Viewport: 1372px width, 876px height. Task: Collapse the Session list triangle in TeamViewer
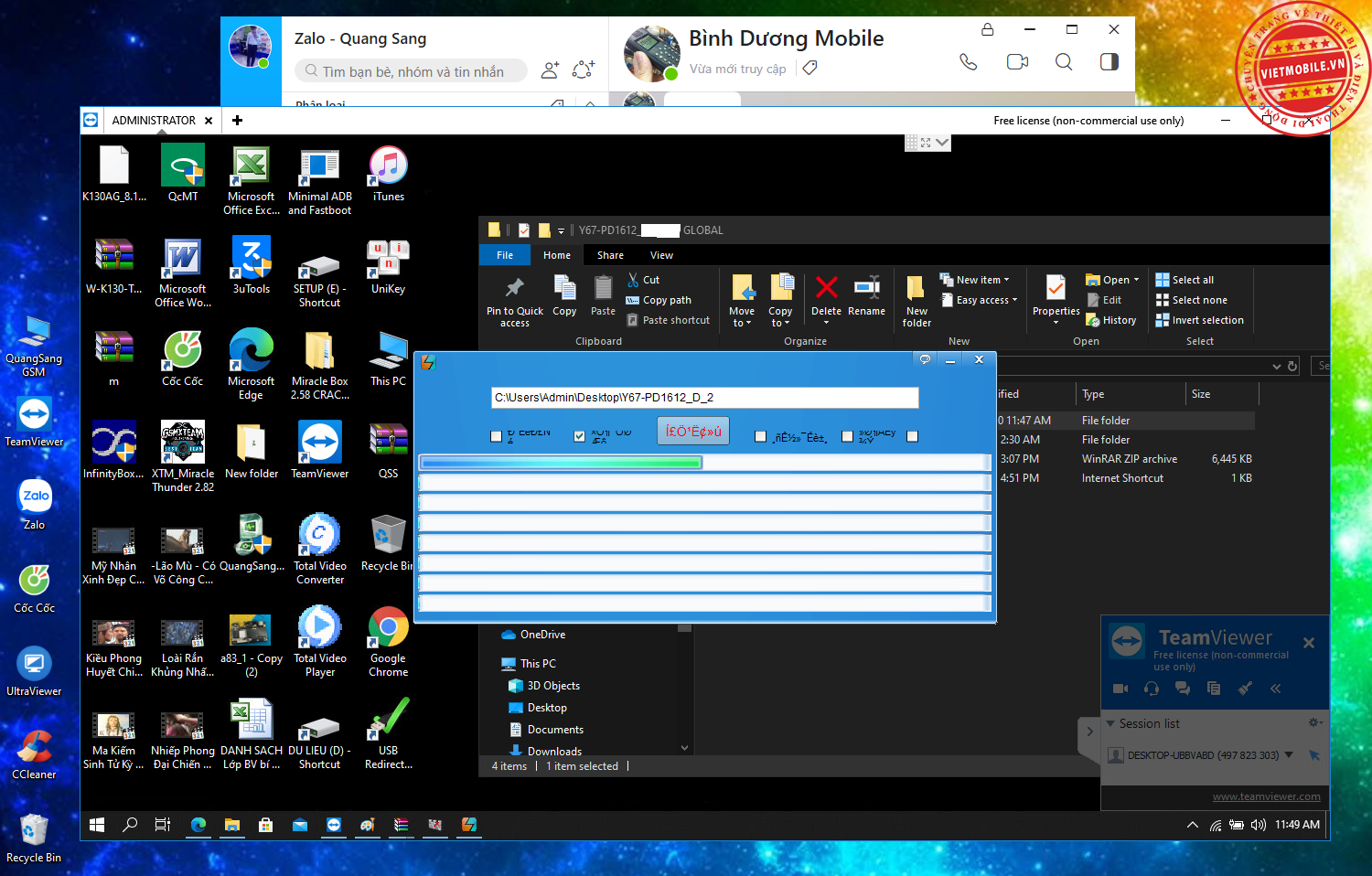(x=1110, y=723)
